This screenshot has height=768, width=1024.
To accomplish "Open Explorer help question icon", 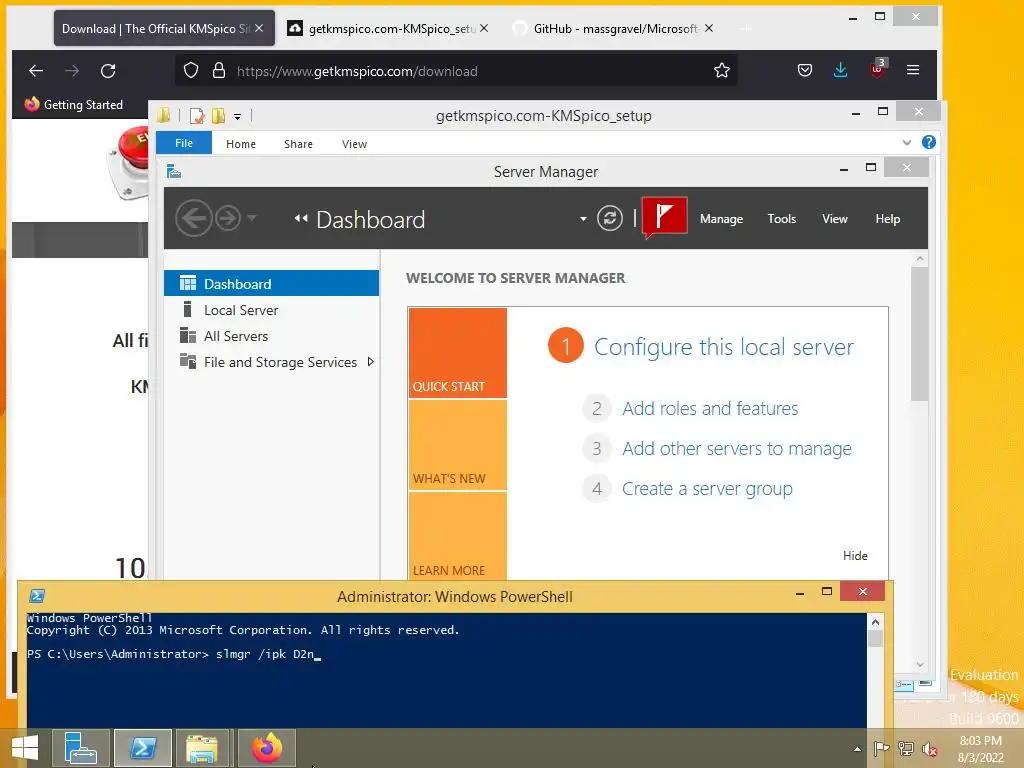I will coord(929,142).
